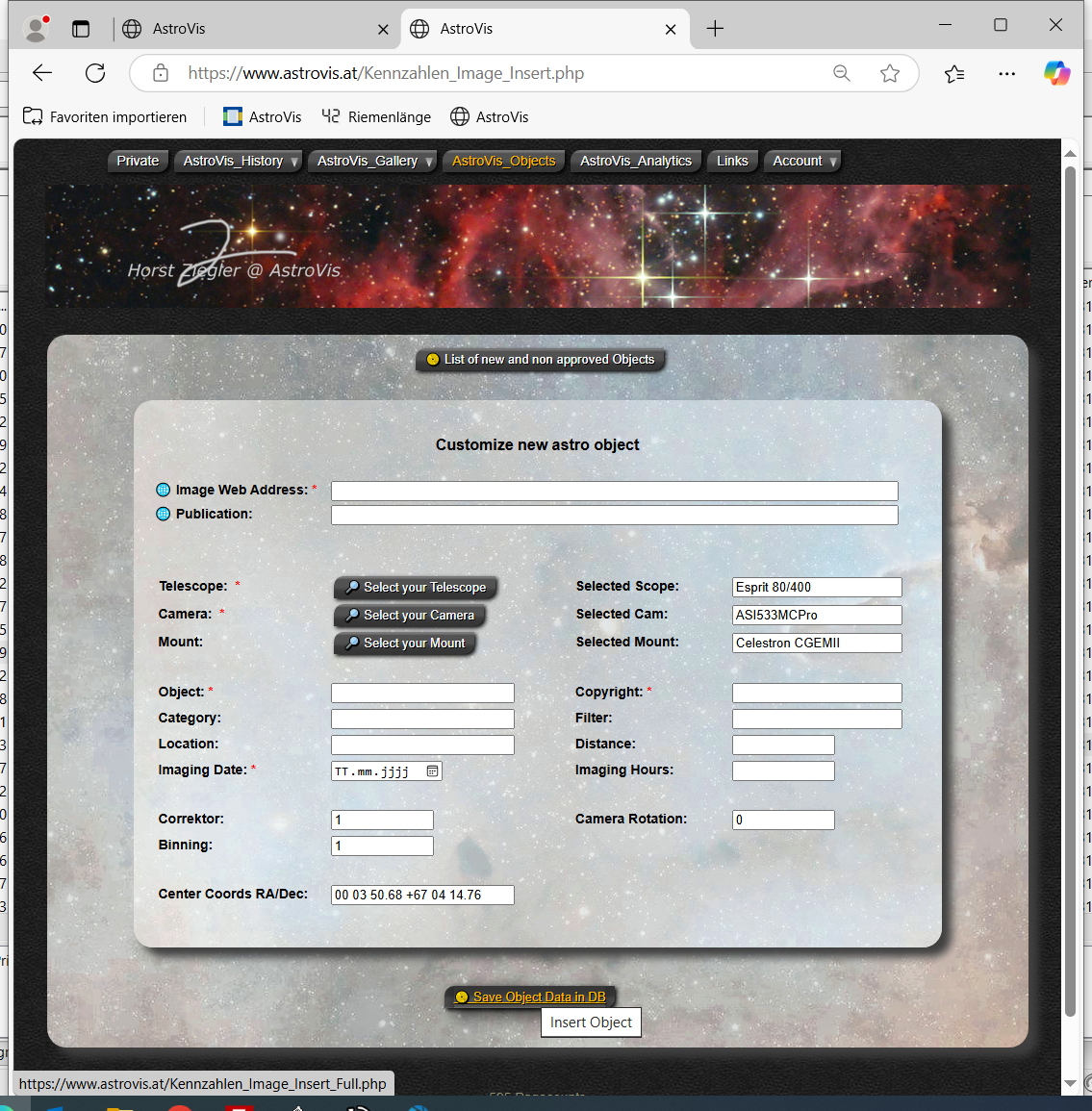
Task: Click the Image Web Address globe icon
Action: [163, 490]
